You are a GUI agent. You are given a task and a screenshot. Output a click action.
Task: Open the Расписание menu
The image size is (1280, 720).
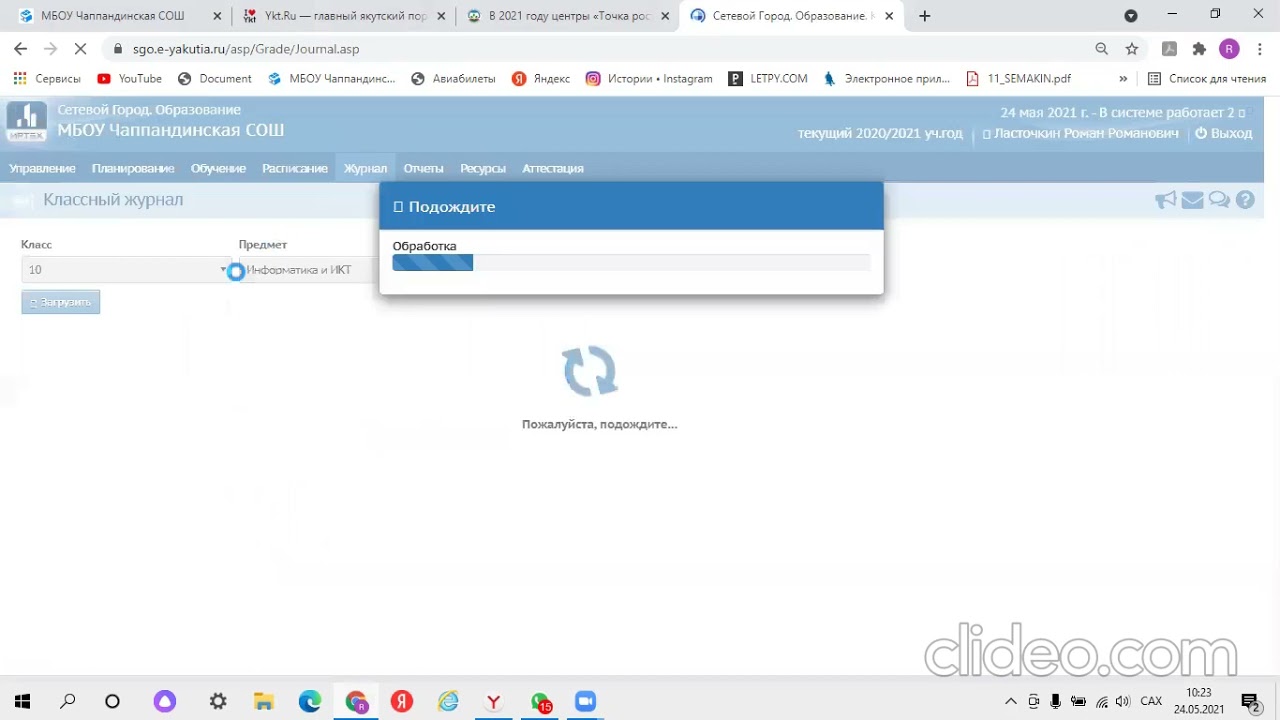pyautogui.click(x=295, y=168)
